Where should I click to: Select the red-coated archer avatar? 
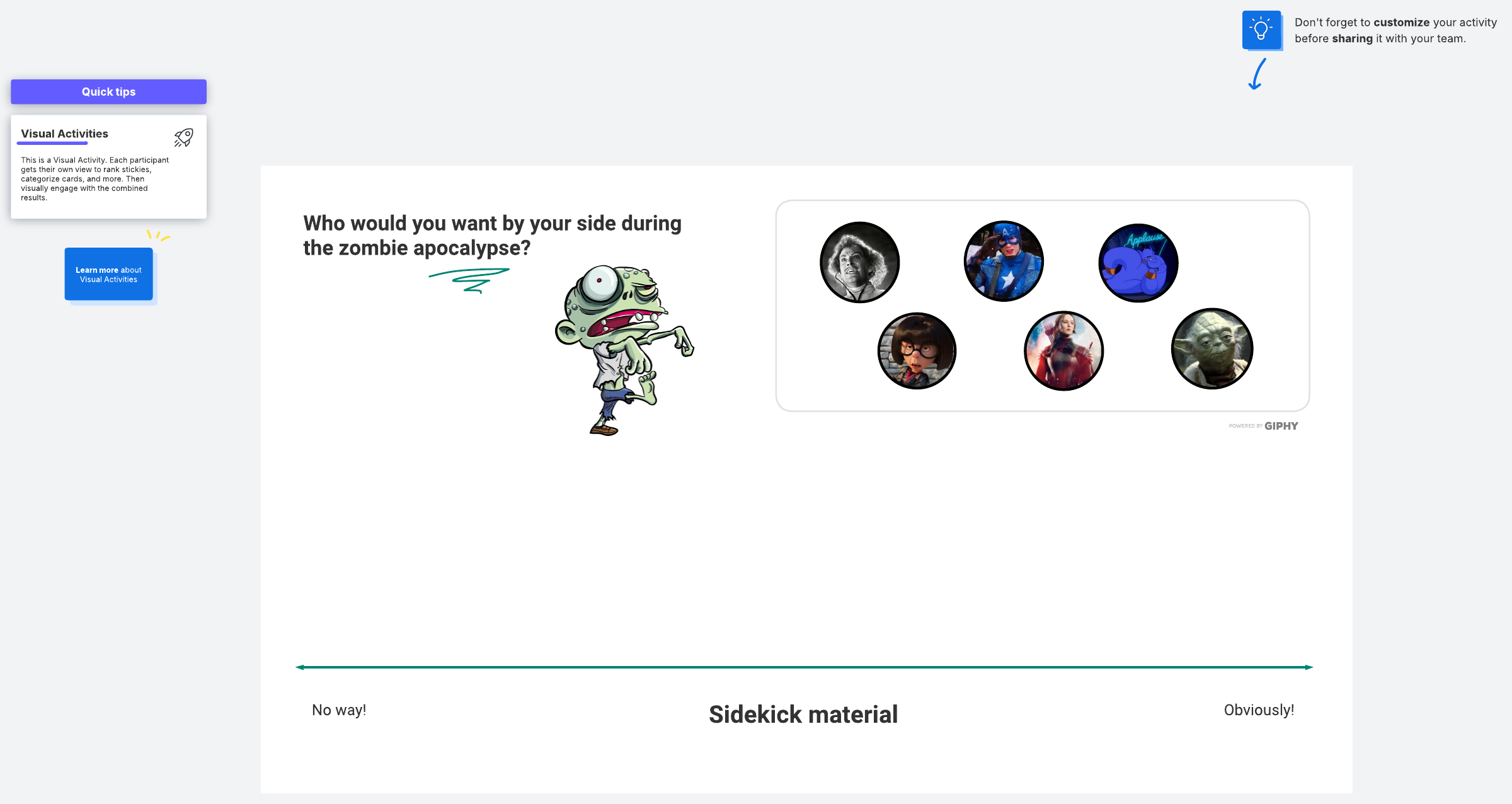tap(1063, 350)
